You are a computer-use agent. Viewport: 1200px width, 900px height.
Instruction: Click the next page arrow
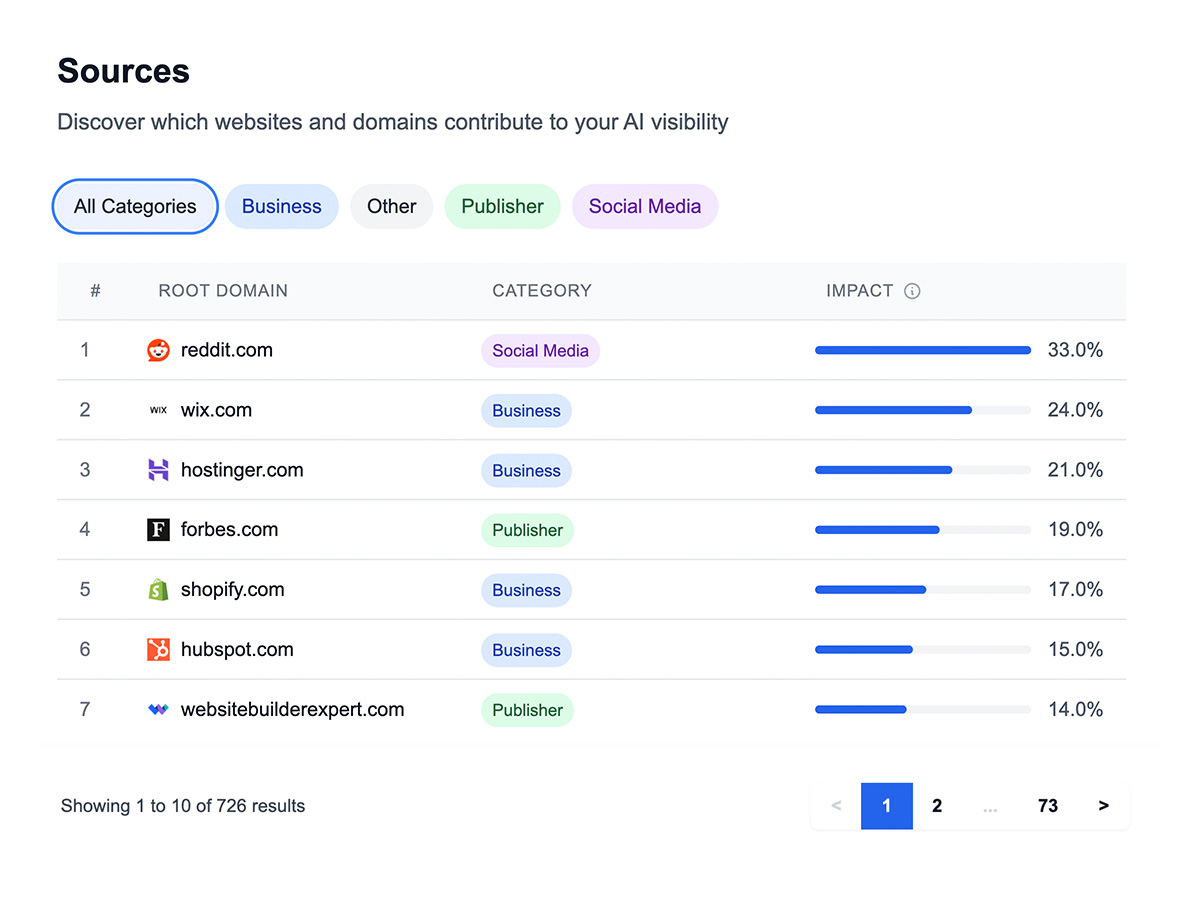click(1103, 805)
